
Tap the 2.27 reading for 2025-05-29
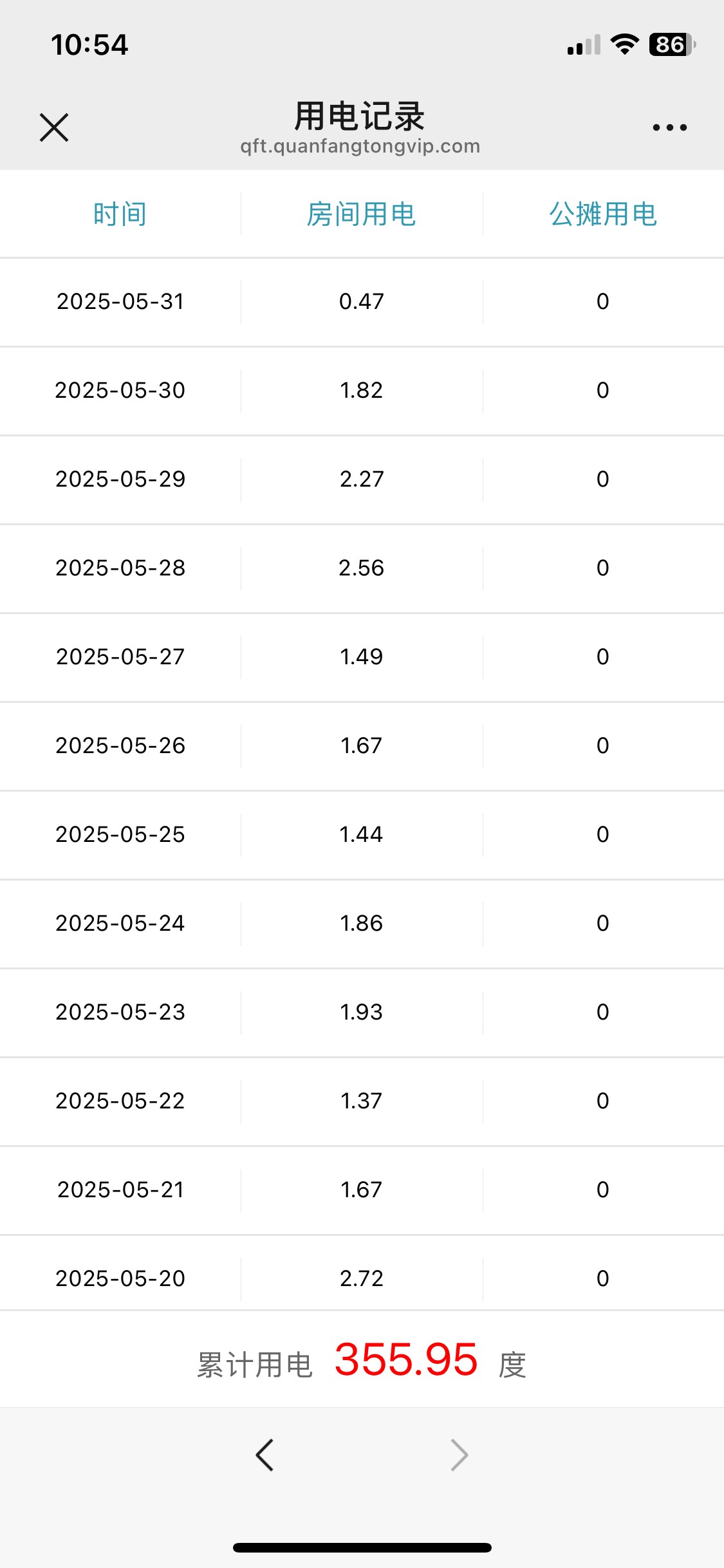click(362, 479)
